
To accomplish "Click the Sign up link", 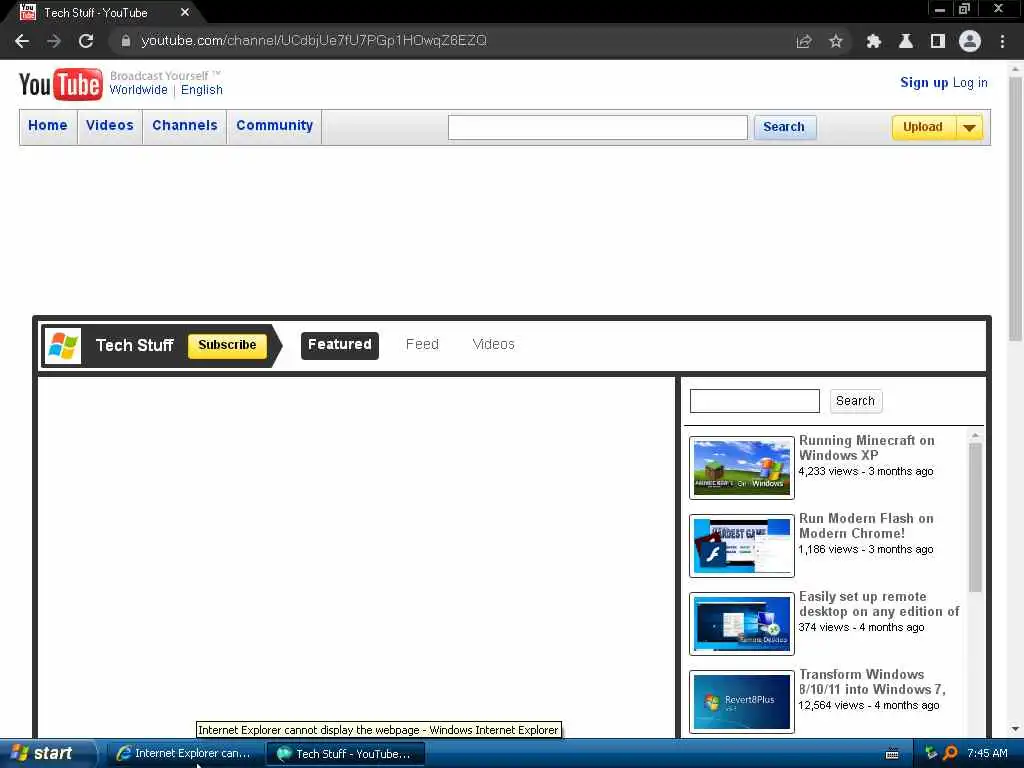I will coord(924,83).
